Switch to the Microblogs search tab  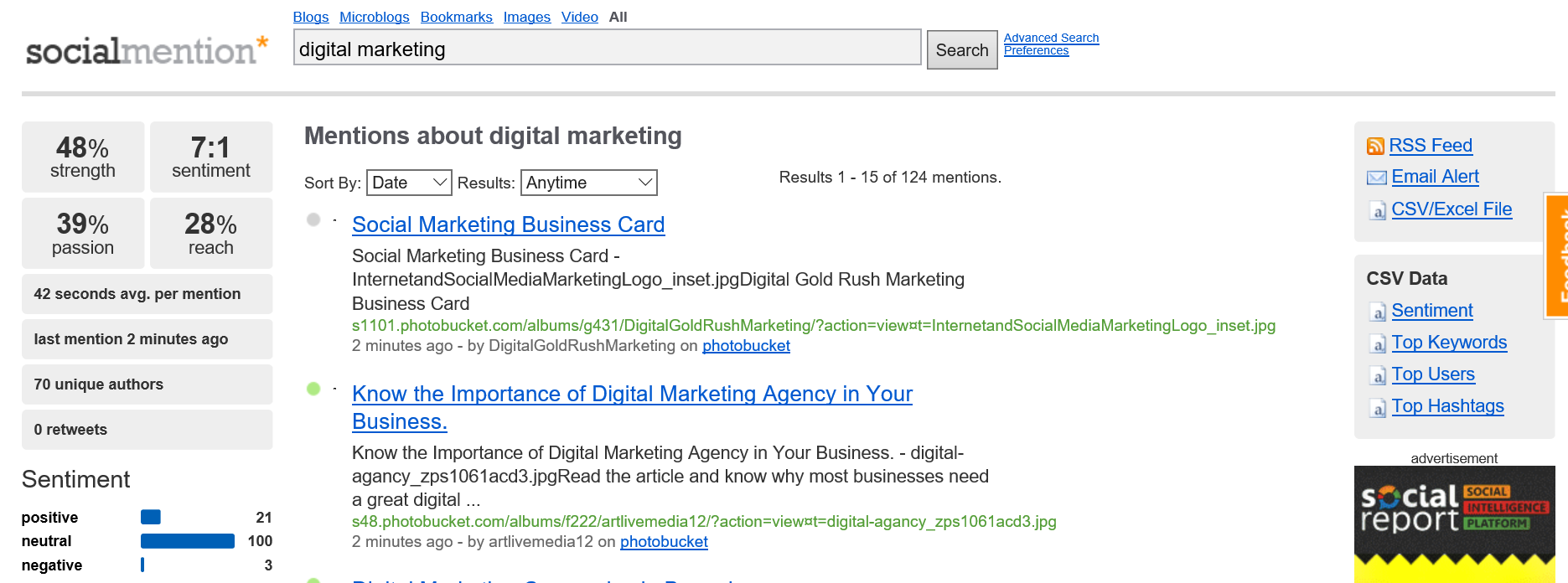coord(375,17)
